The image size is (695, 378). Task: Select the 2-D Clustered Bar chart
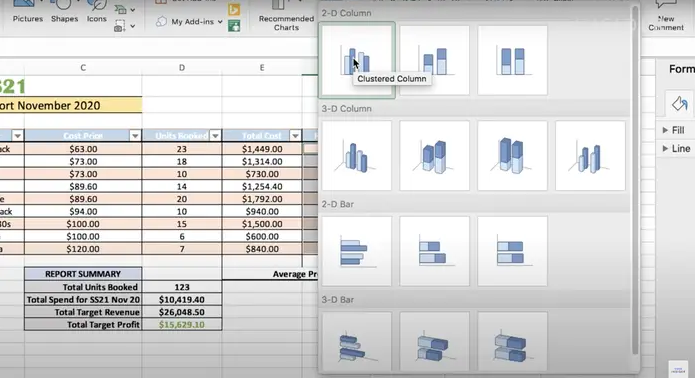pos(357,251)
